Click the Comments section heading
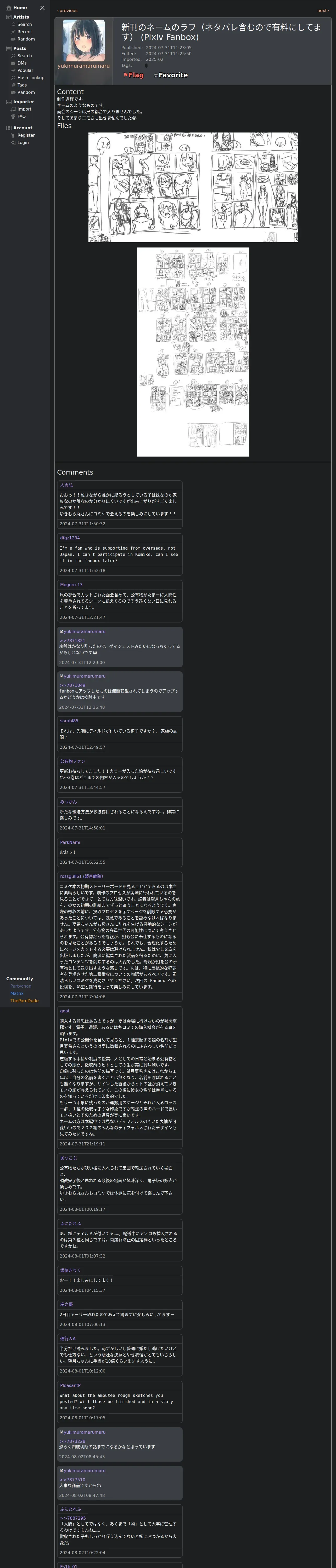Screen dimensions: 336x1568 [75, 472]
